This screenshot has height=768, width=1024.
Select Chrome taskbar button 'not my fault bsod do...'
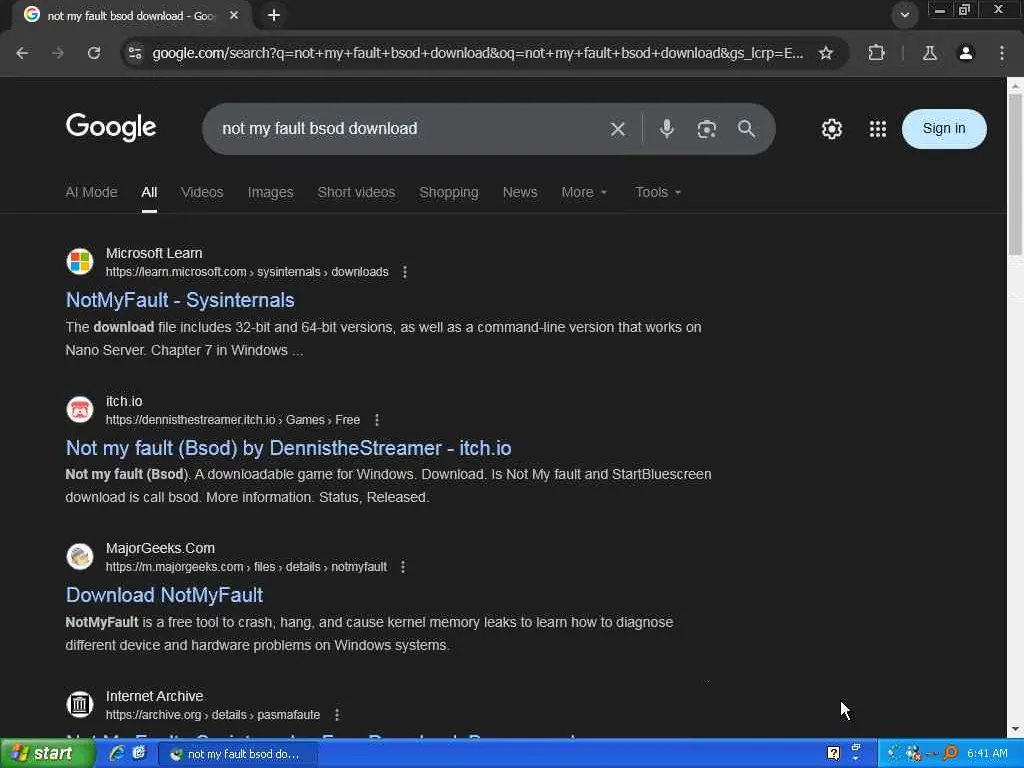(238, 754)
